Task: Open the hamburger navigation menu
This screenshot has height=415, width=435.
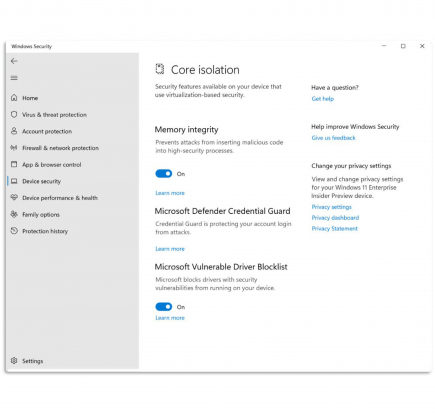Action: pyautogui.click(x=14, y=78)
